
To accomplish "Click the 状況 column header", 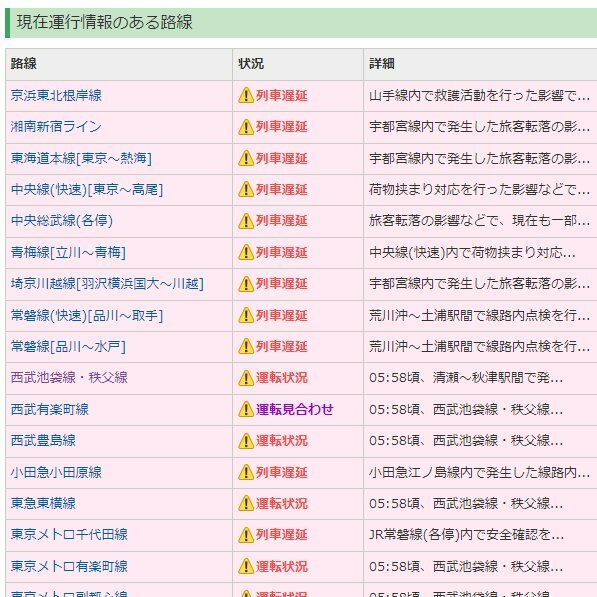I will [251, 64].
